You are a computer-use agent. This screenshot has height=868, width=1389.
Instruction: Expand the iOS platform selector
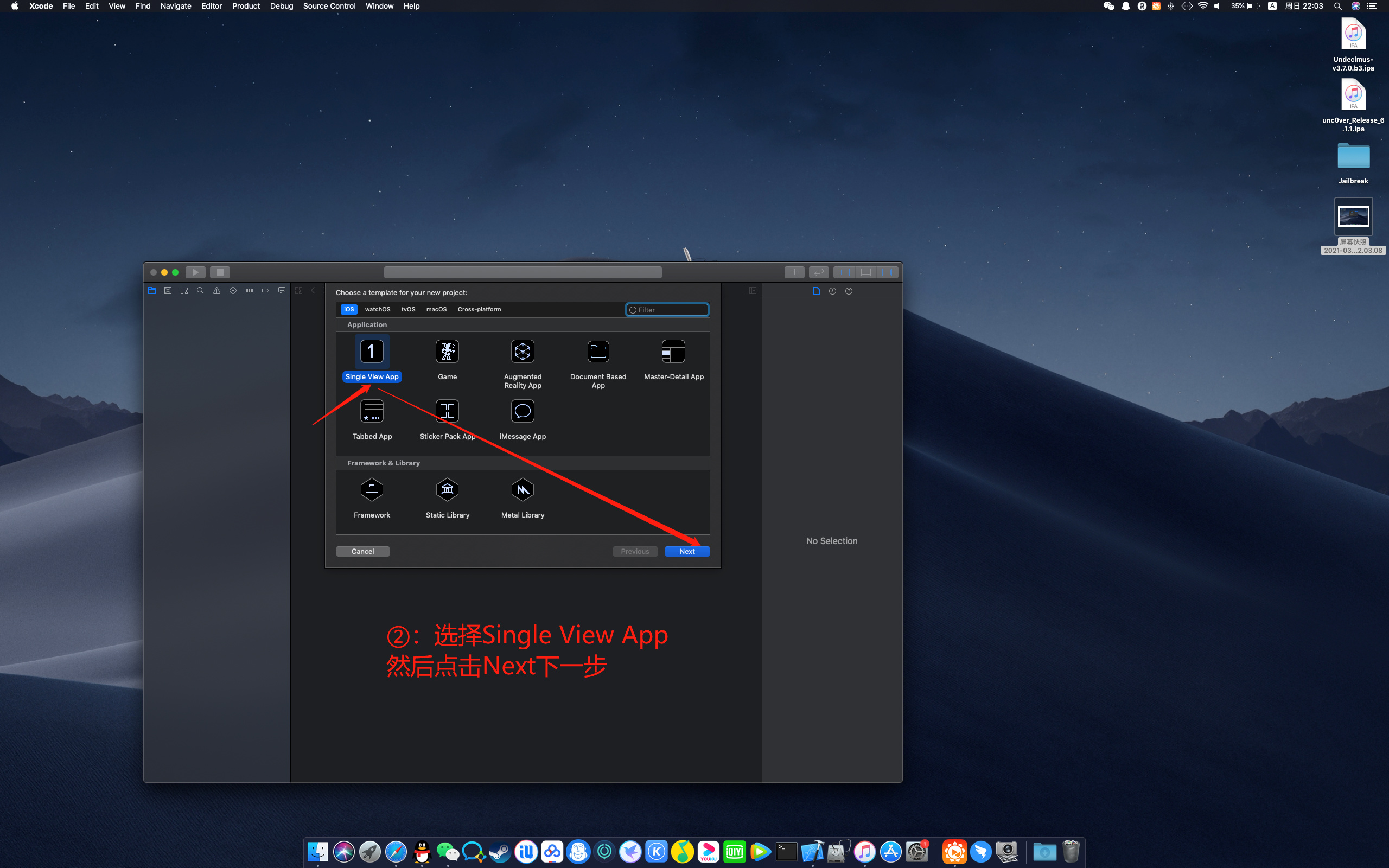[349, 309]
